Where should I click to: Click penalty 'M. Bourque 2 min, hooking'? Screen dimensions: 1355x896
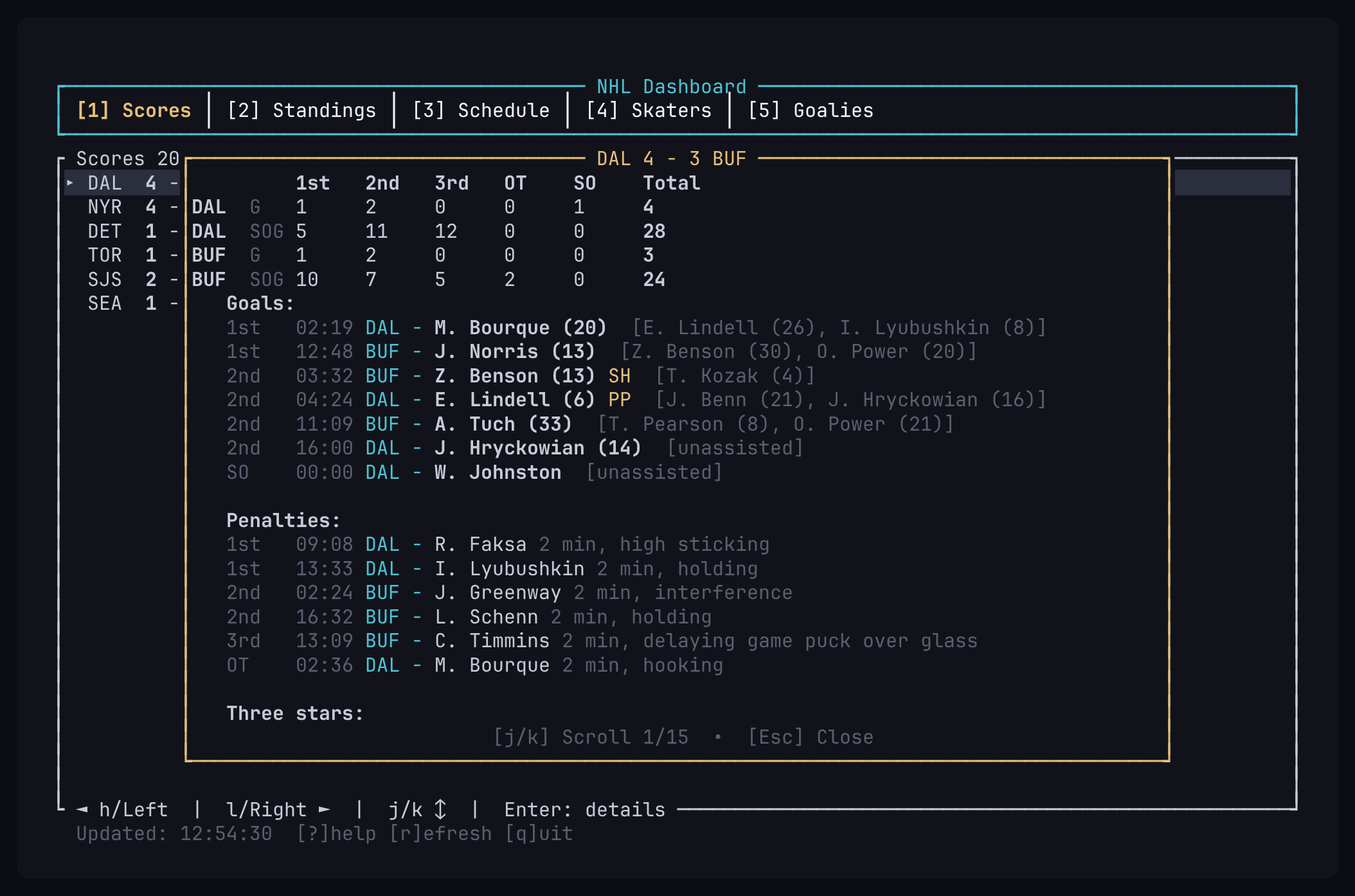coord(579,665)
